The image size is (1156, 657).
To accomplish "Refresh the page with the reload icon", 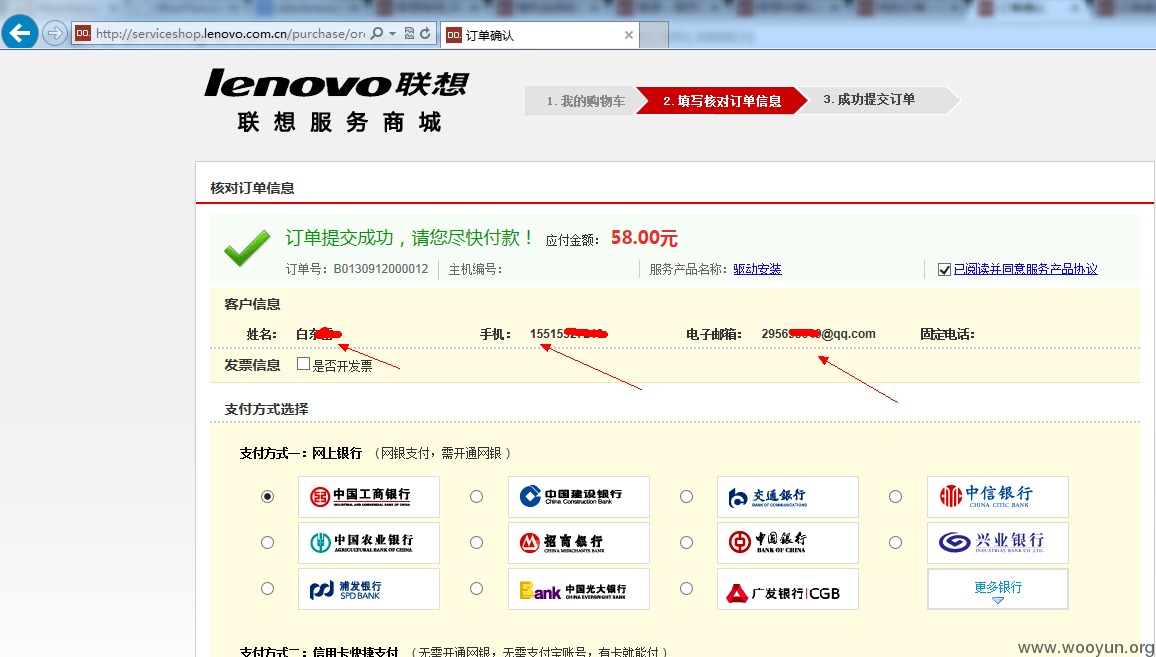I will point(425,33).
